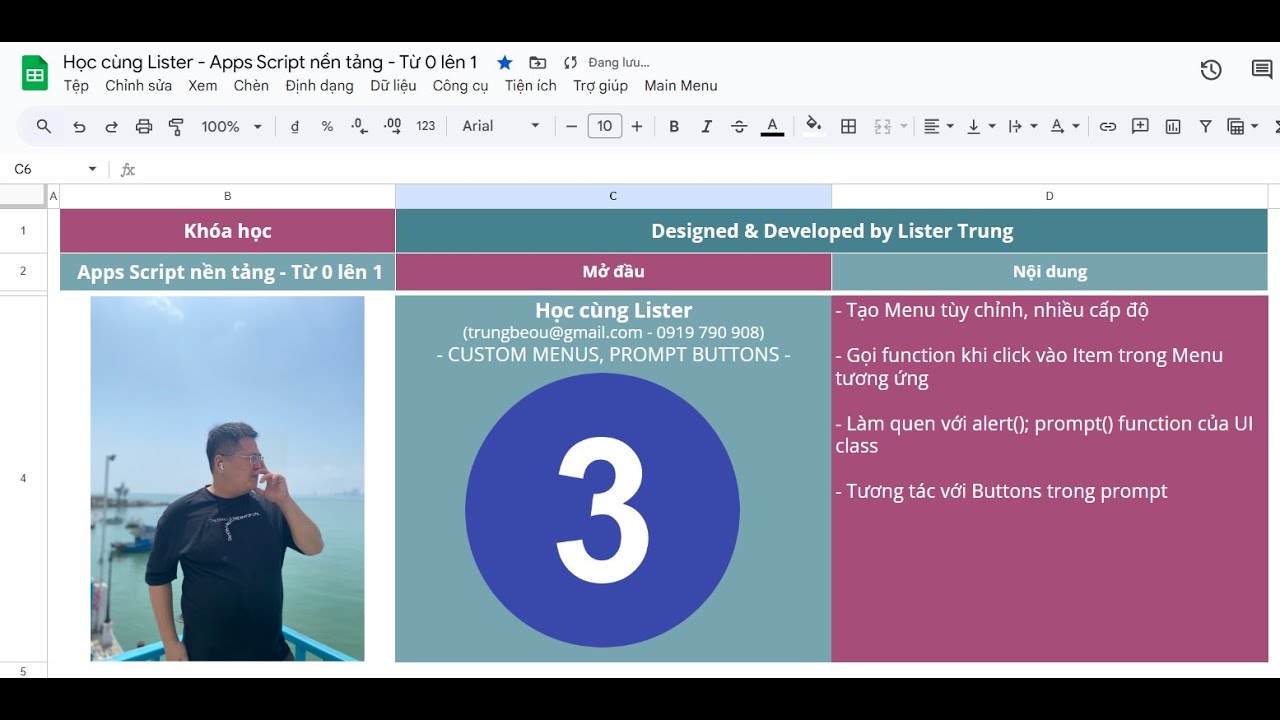Click the Borders grid icon
Viewport: 1280px width, 720px height.
pyautogui.click(x=849, y=126)
